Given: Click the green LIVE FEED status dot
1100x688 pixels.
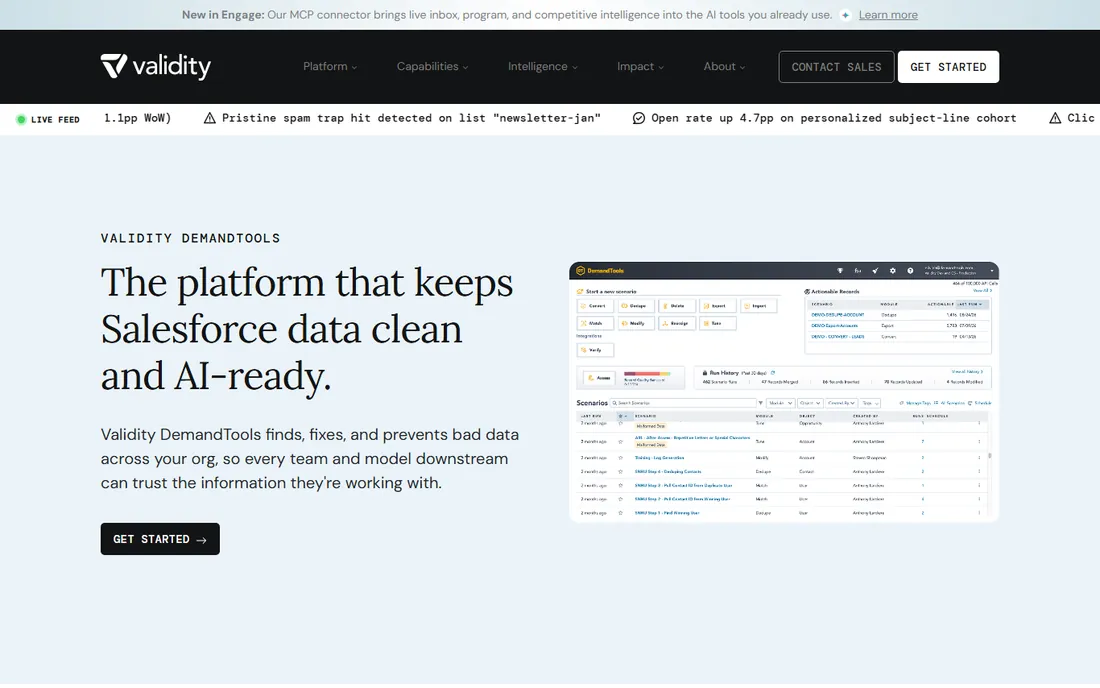Looking at the screenshot, I should click(21, 119).
